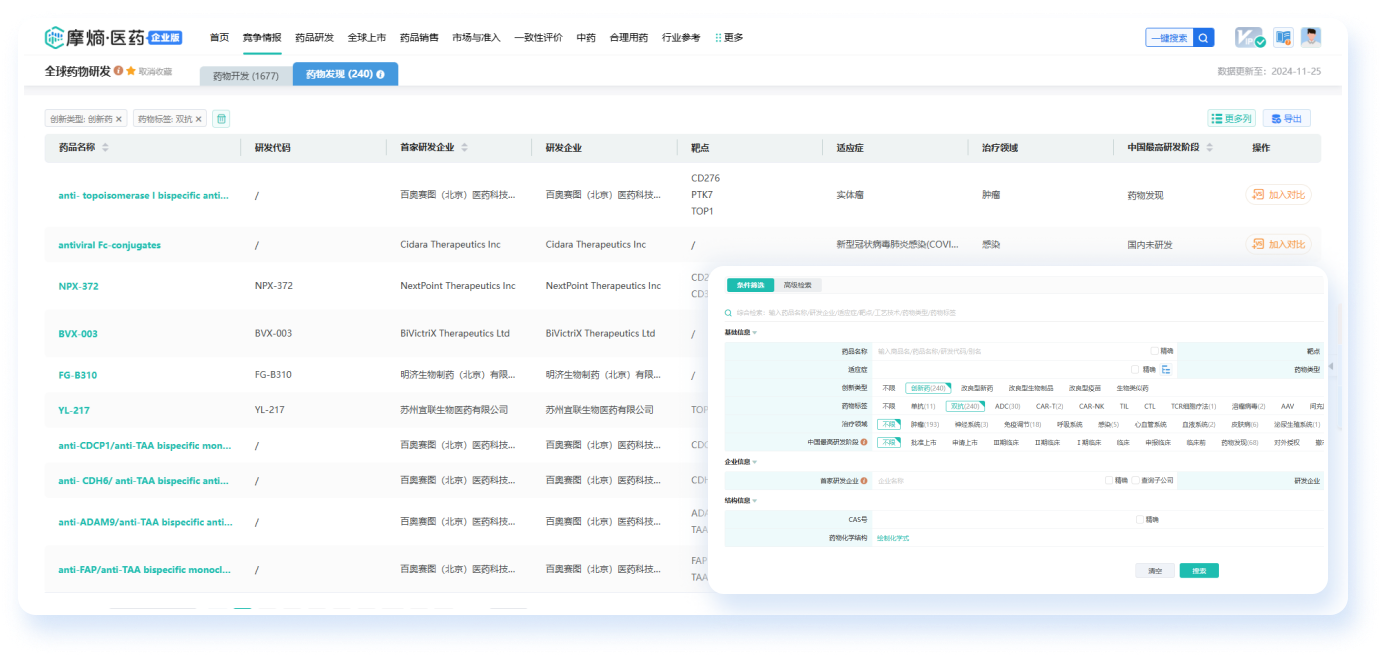Select ADC(30) drug tag option
Image resolution: width=1381 pixels, height=656 pixels.
pyautogui.click(x=1008, y=406)
